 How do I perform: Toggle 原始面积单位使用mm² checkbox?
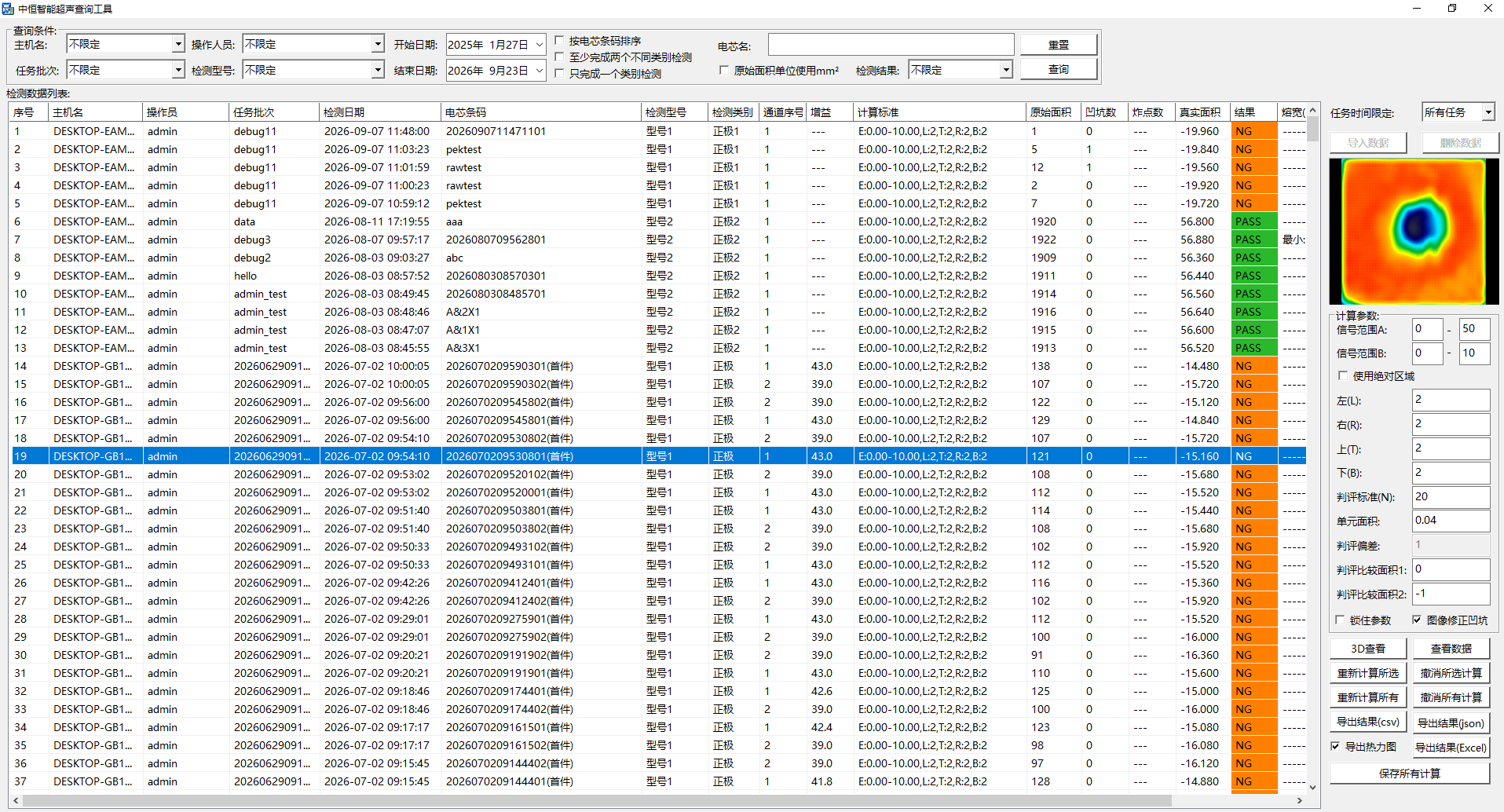tap(724, 71)
